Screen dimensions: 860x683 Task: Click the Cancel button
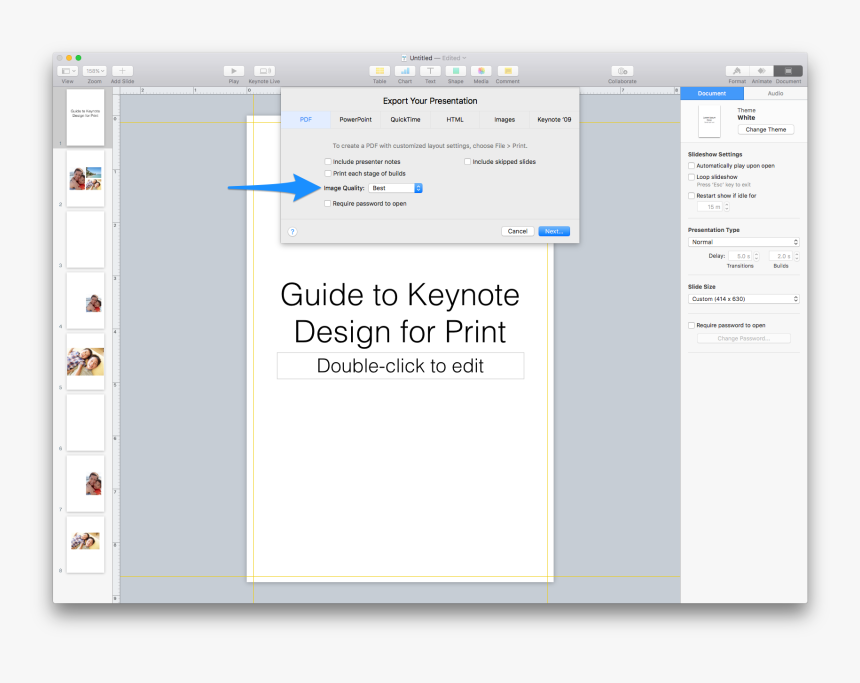coord(518,232)
